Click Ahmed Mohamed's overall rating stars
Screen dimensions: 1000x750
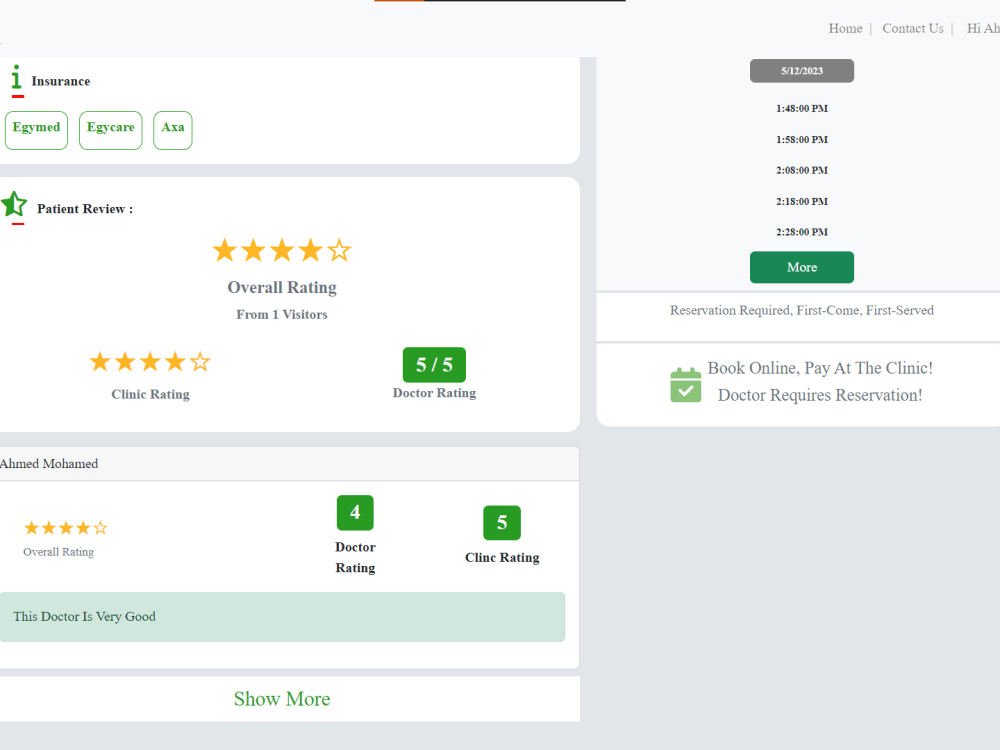click(66, 528)
